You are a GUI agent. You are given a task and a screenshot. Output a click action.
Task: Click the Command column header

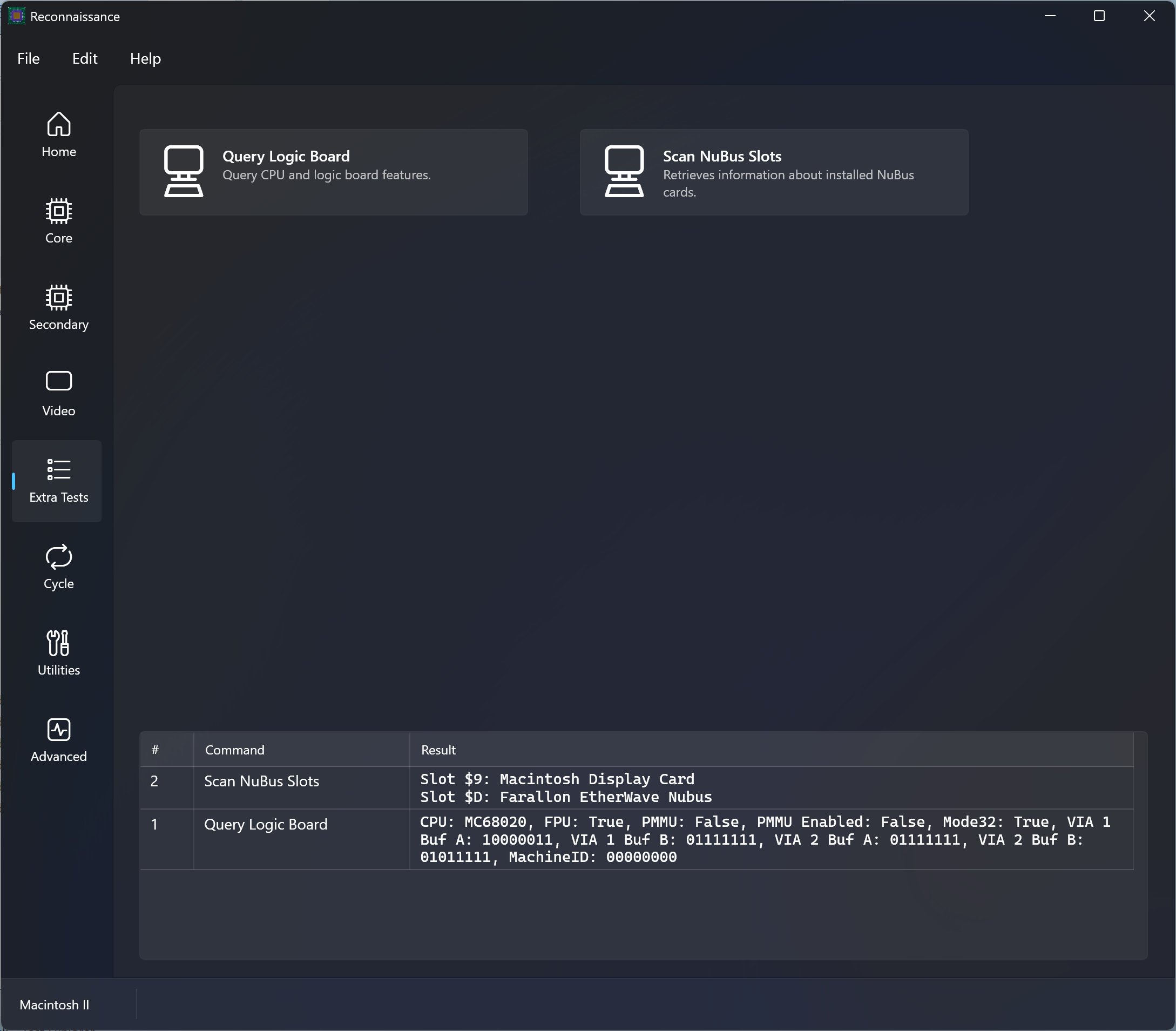[235, 750]
